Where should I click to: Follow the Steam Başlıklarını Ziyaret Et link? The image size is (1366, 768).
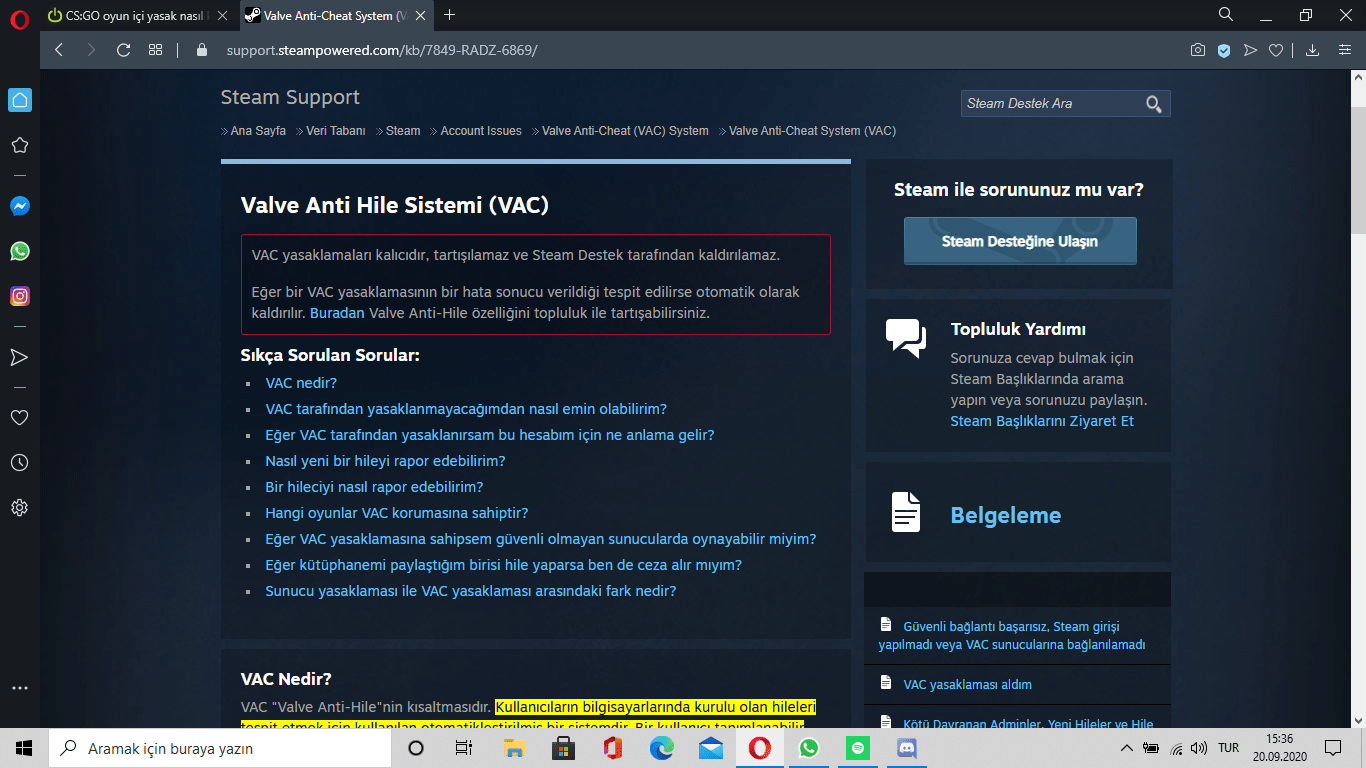click(x=1042, y=421)
